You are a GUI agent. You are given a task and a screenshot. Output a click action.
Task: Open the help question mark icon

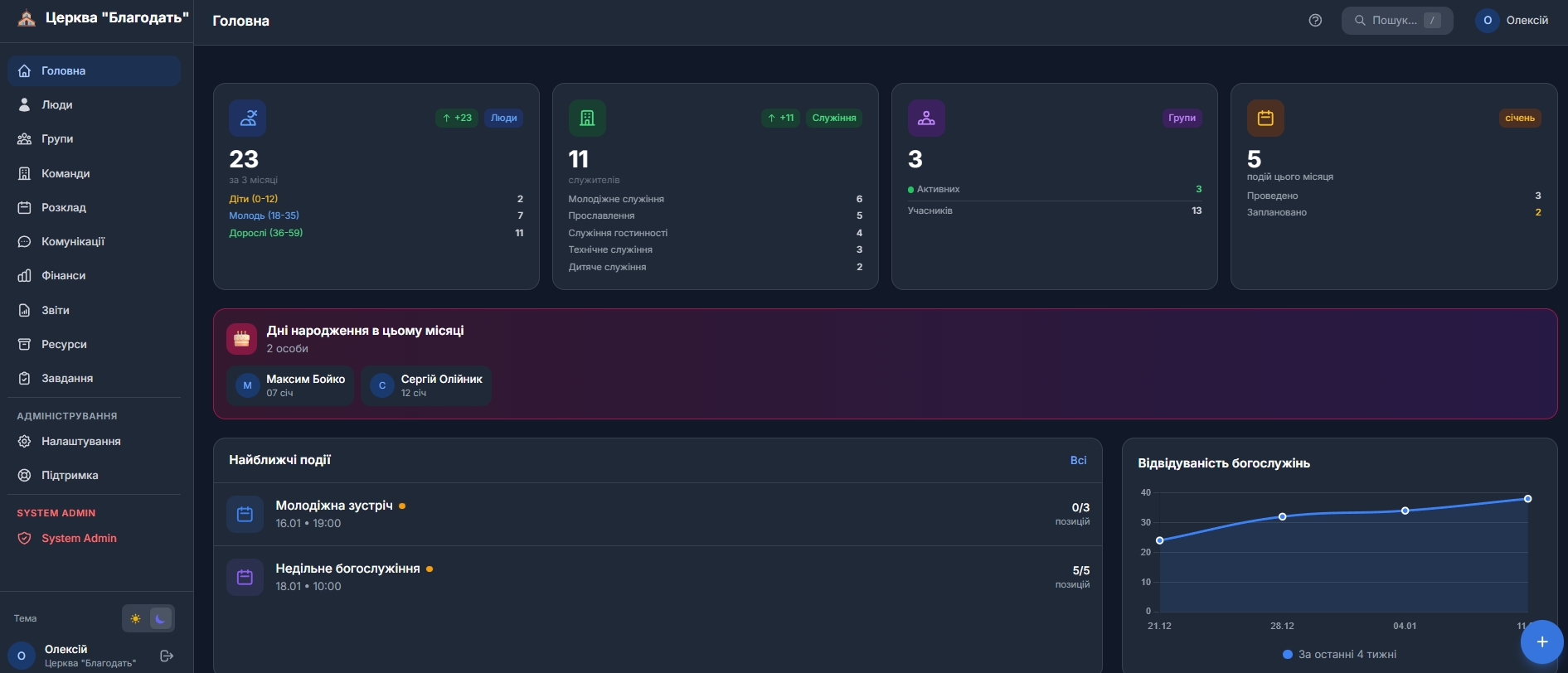[x=1315, y=21]
